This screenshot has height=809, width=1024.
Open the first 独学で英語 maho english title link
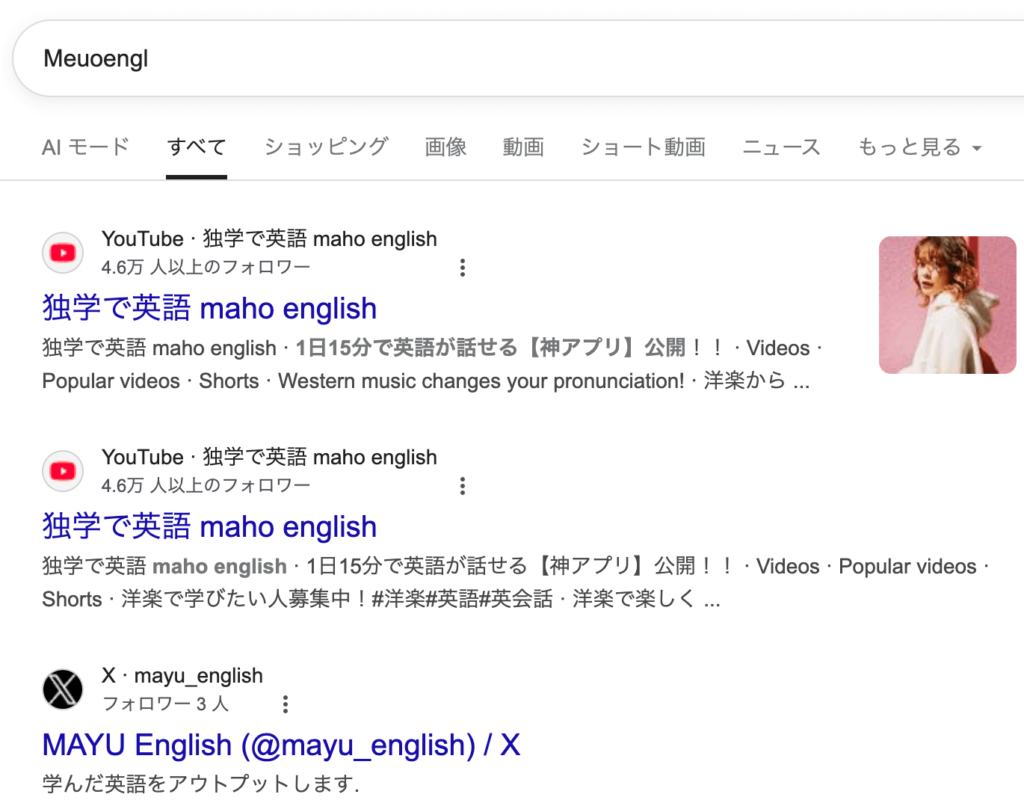point(209,308)
